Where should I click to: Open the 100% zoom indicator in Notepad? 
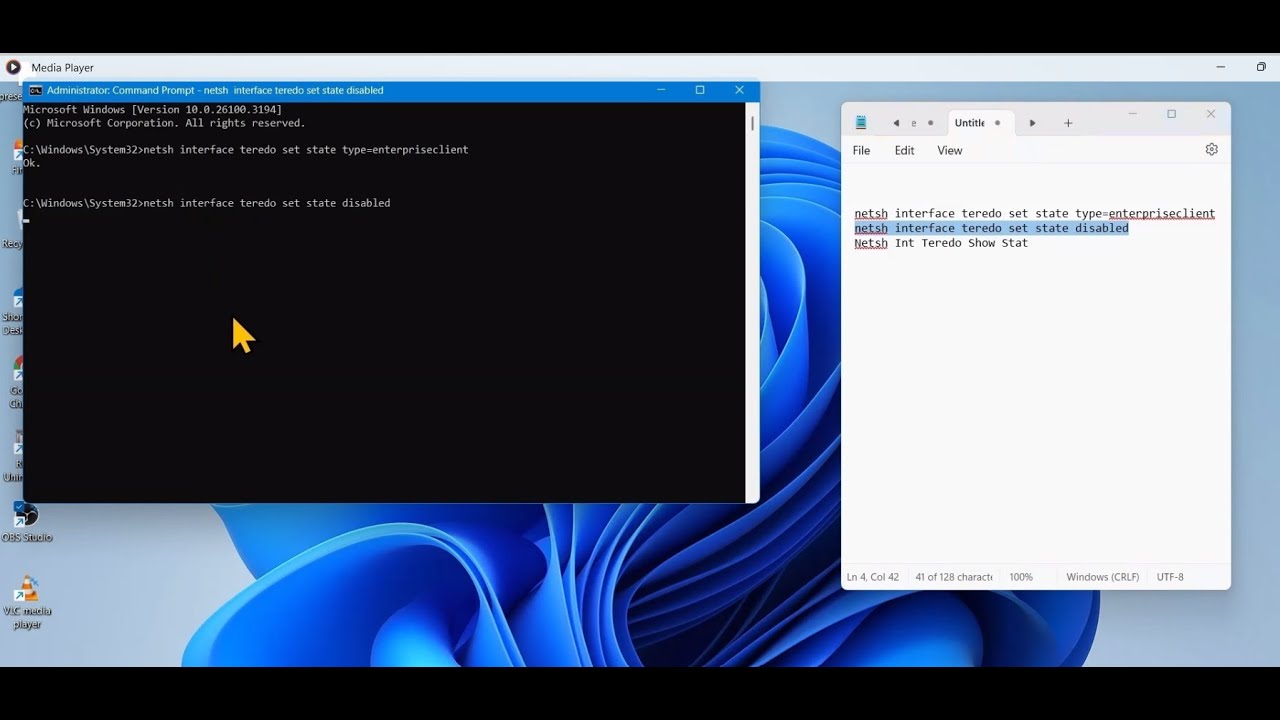pos(1020,577)
